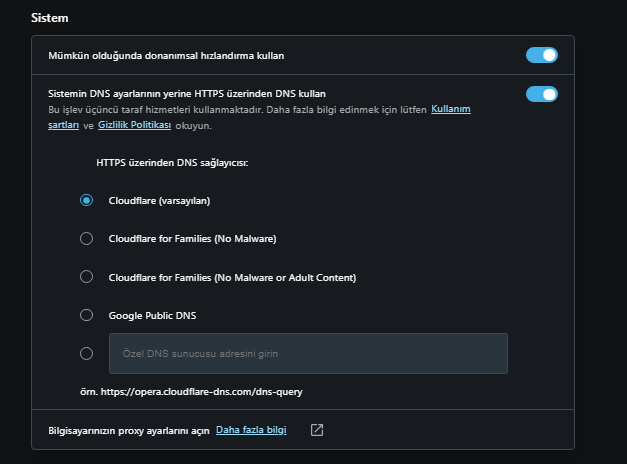Click Mümkün olduğunda donanımsal hızlandırma kullan label
Screen dimensions: 627x464
tap(166, 56)
